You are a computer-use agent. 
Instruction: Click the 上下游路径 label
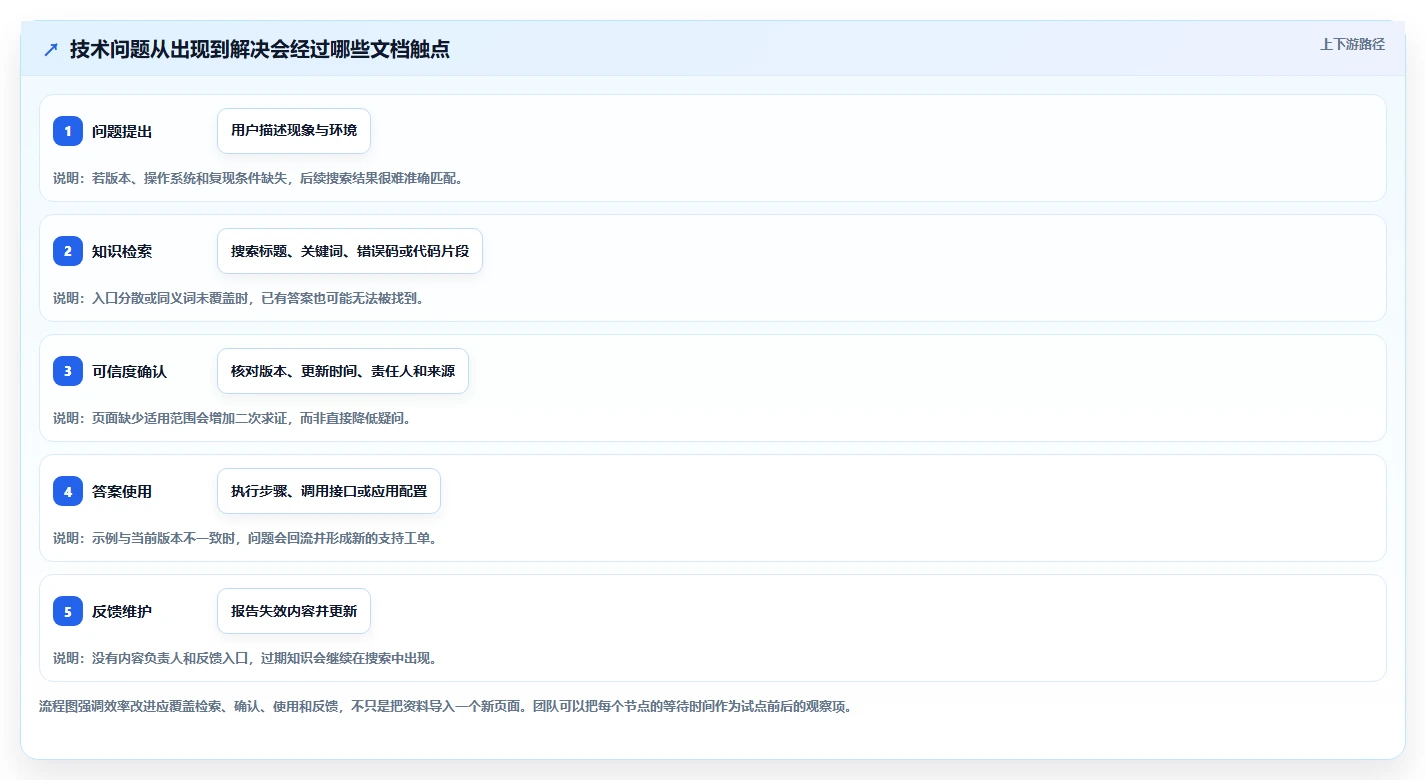(x=1352, y=44)
